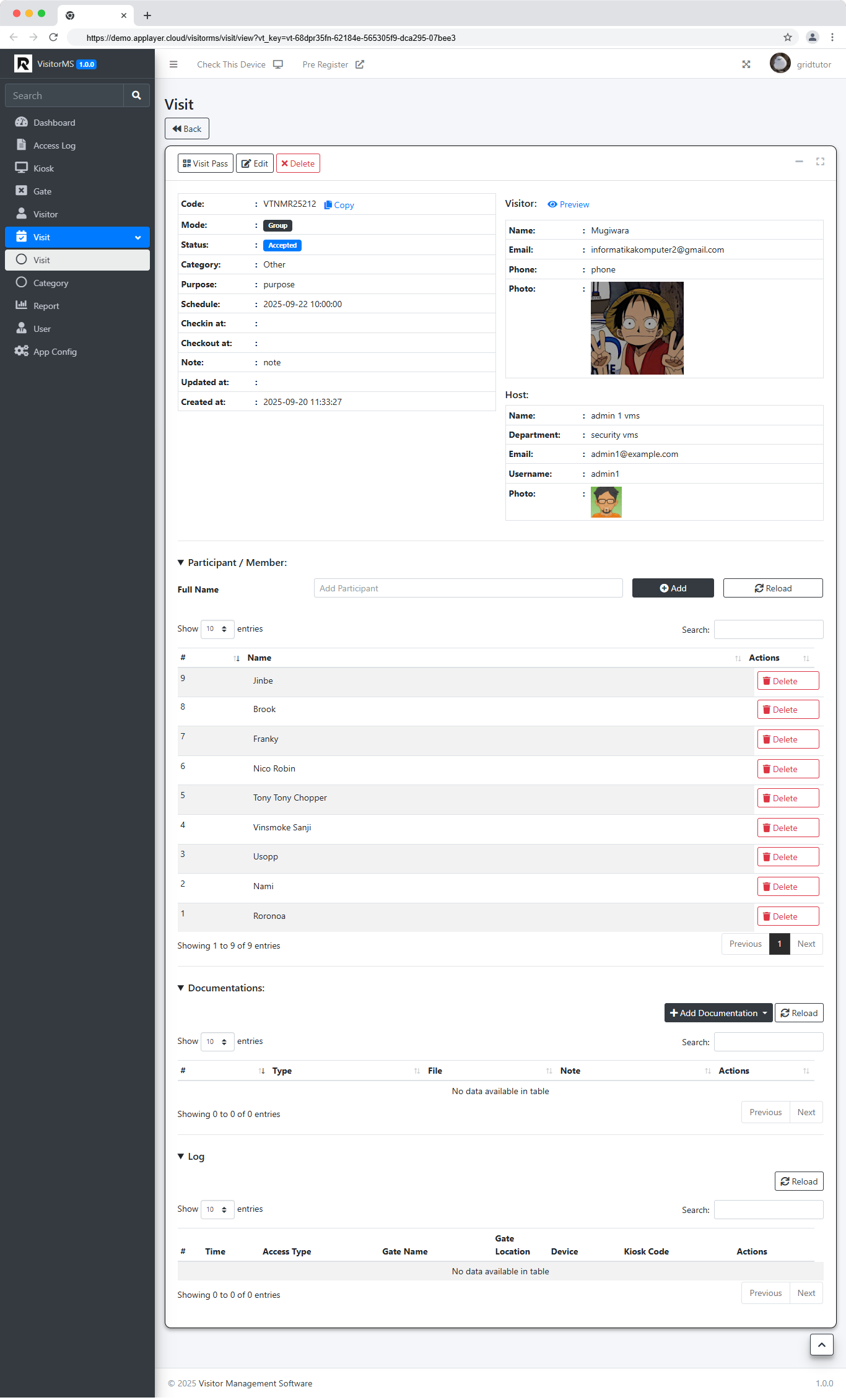
Task: Sort participants by the # column
Action: click(x=209, y=658)
